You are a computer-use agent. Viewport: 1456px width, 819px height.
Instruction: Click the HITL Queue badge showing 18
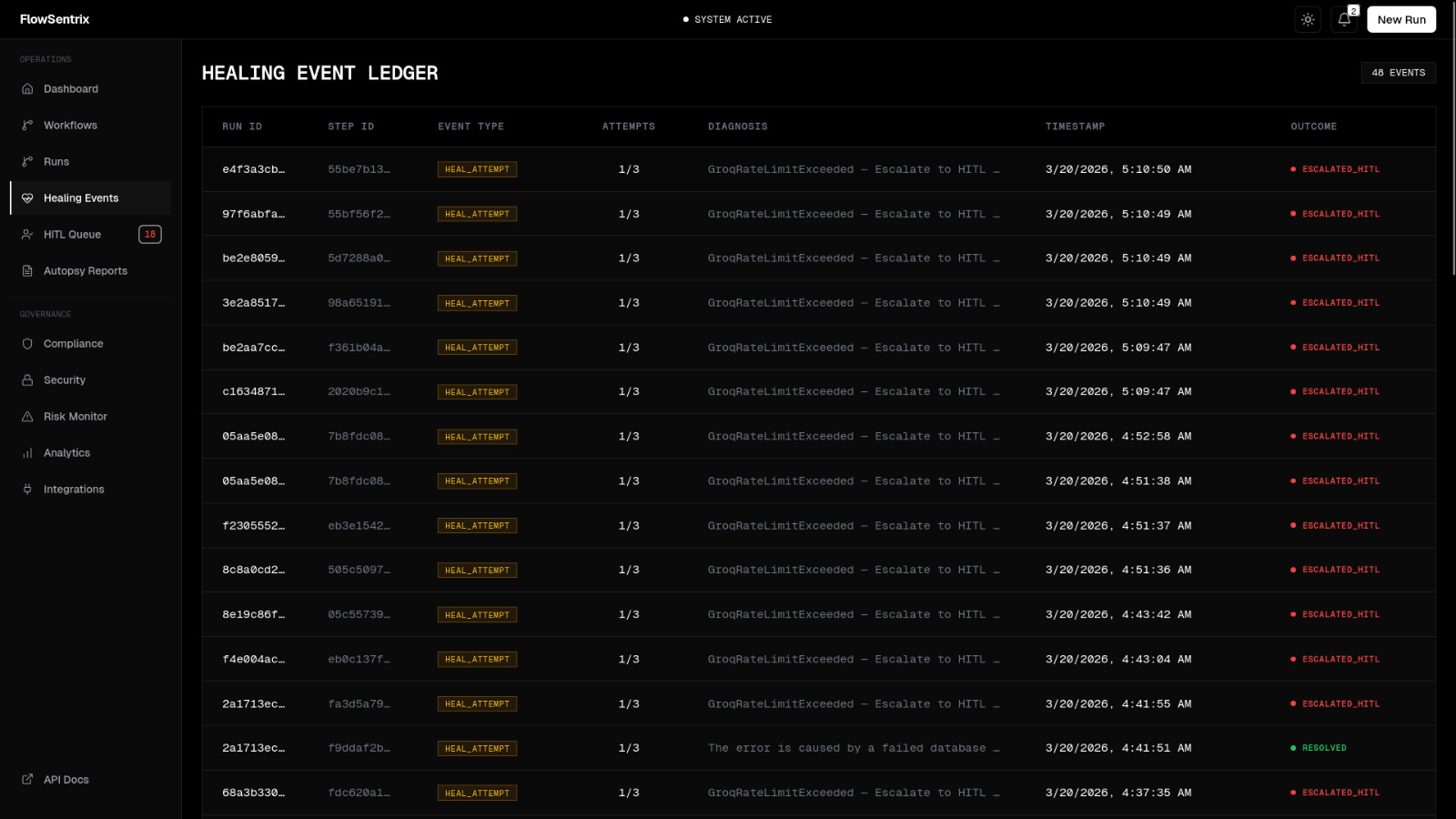tap(150, 235)
